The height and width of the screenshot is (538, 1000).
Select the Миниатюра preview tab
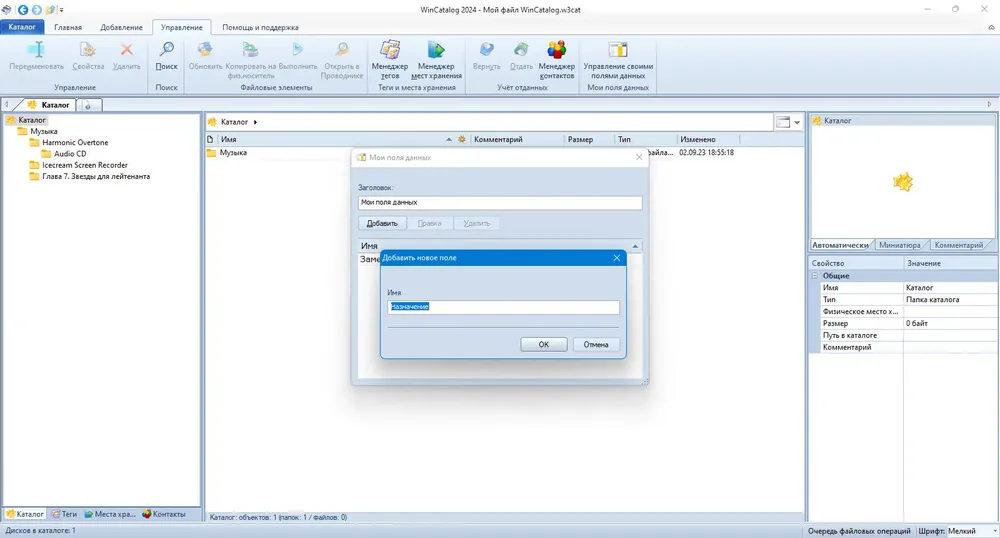coord(899,245)
